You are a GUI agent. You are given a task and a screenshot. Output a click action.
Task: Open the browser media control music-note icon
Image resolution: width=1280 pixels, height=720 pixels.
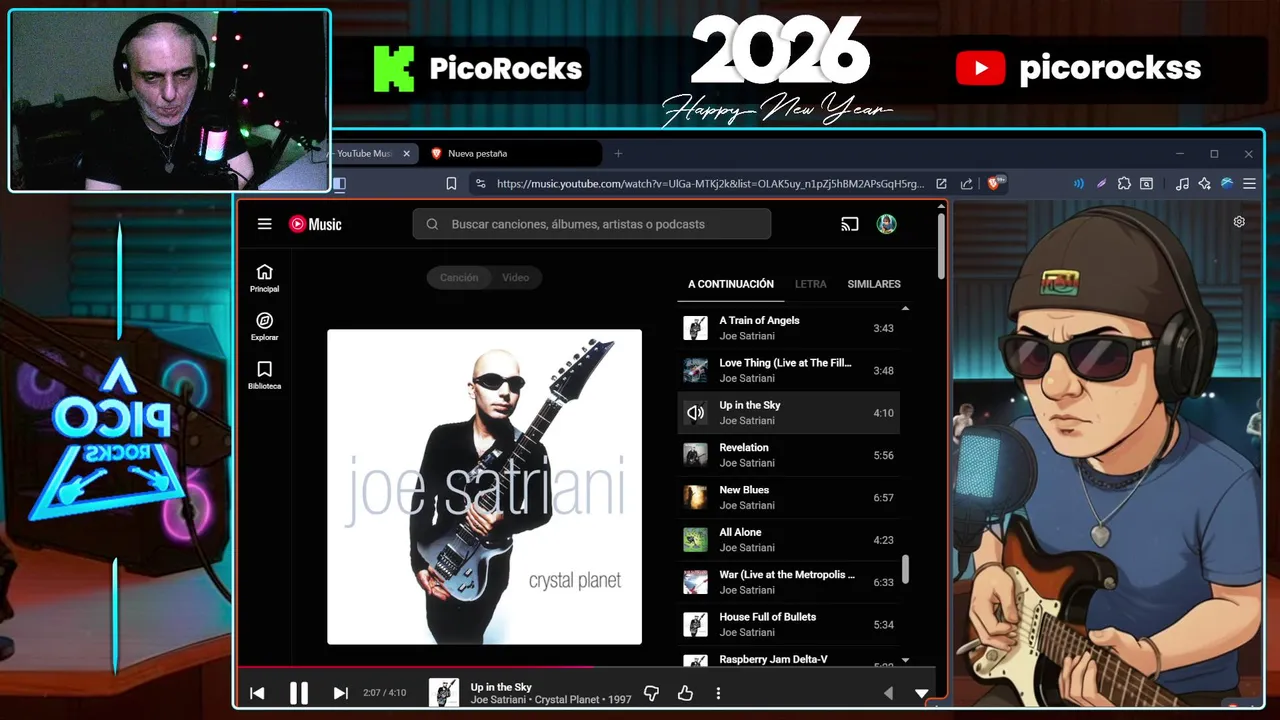click(1182, 184)
